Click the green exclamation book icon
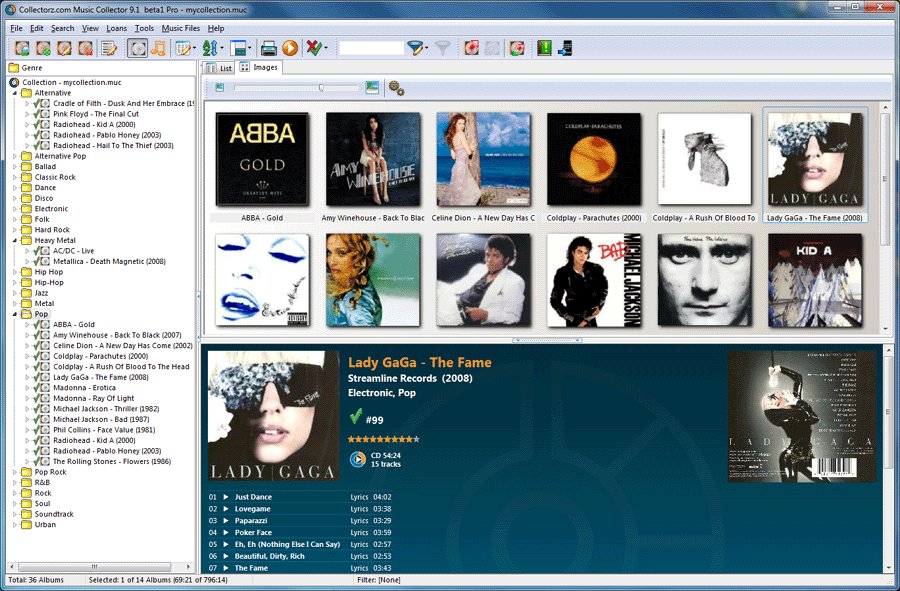This screenshot has width=900, height=591. pyautogui.click(x=544, y=48)
